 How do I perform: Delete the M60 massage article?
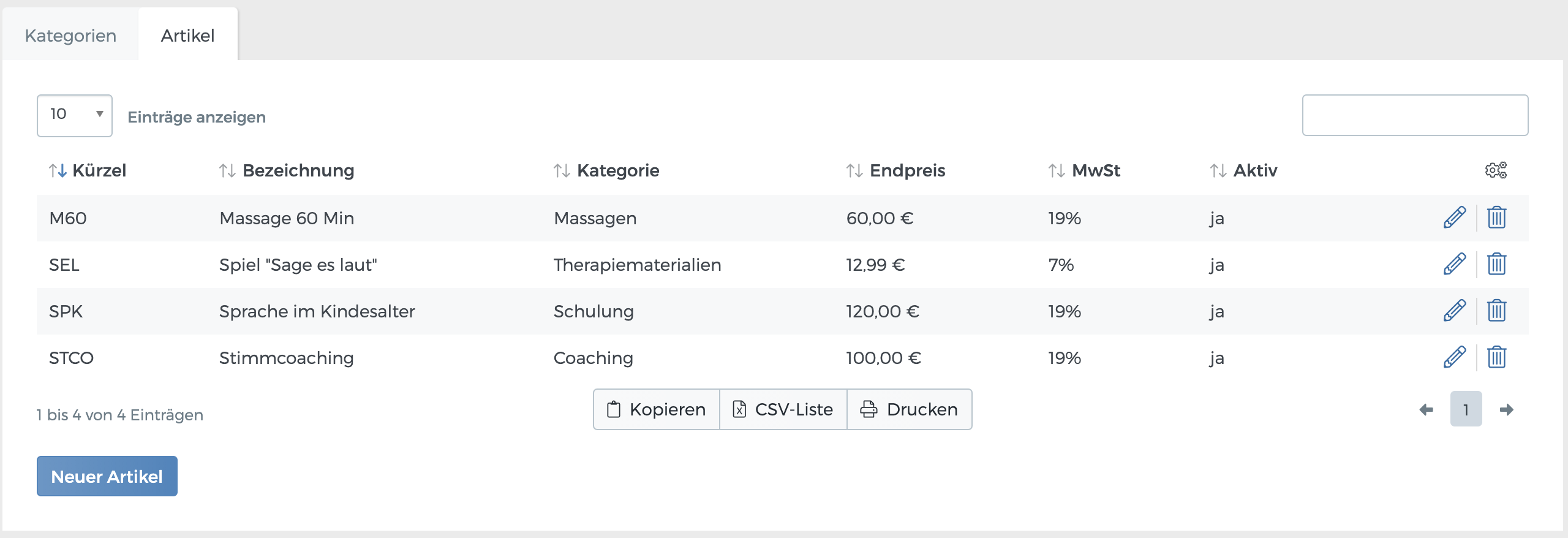(1496, 218)
